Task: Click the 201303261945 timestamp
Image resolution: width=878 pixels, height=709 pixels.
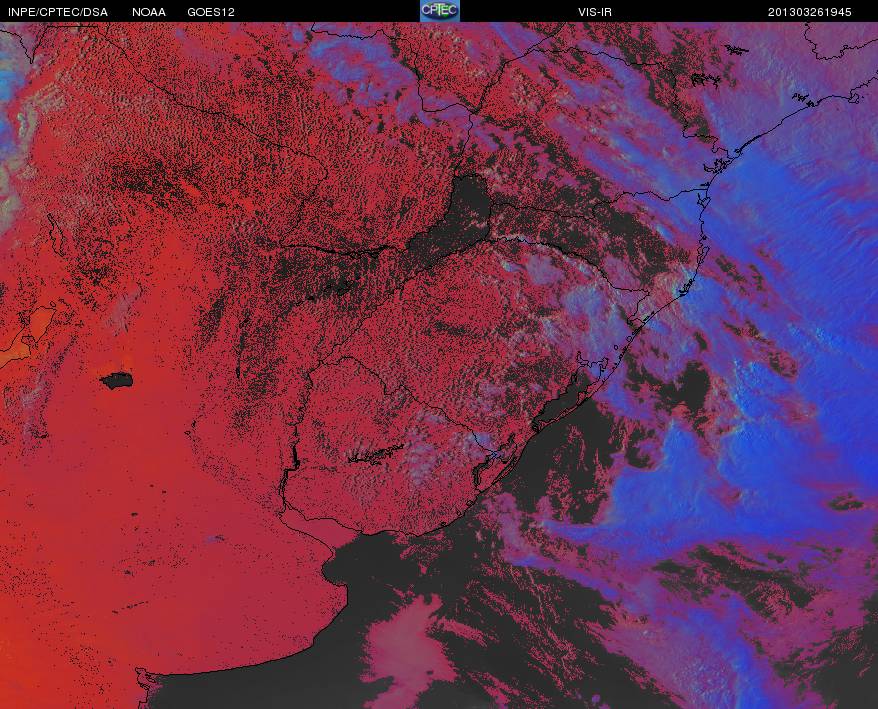Action: pos(810,12)
